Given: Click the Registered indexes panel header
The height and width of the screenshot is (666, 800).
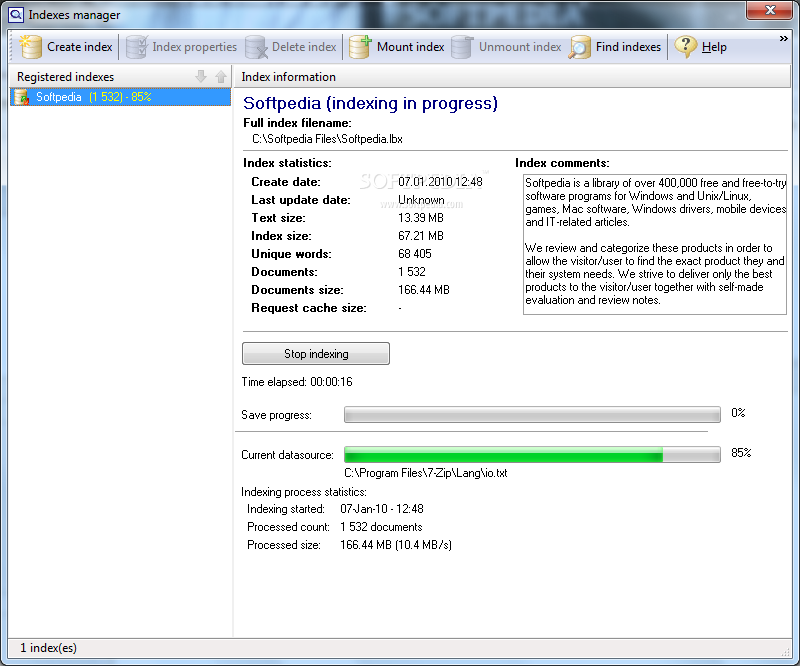Looking at the screenshot, I should pos(120,77).
